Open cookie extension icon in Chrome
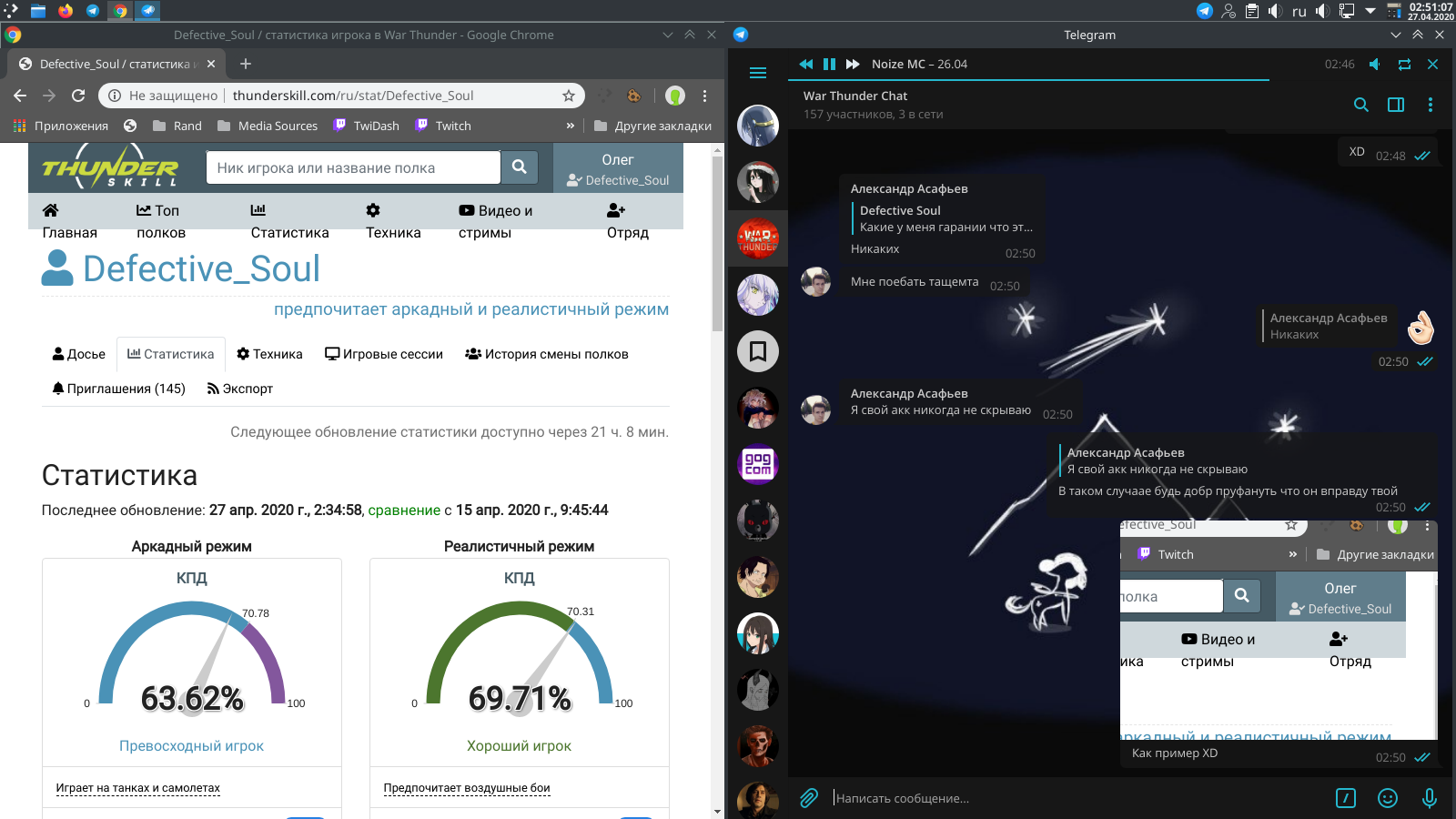Image resolution: width=1456 pixels, height=819 pixels. point(634,96)
